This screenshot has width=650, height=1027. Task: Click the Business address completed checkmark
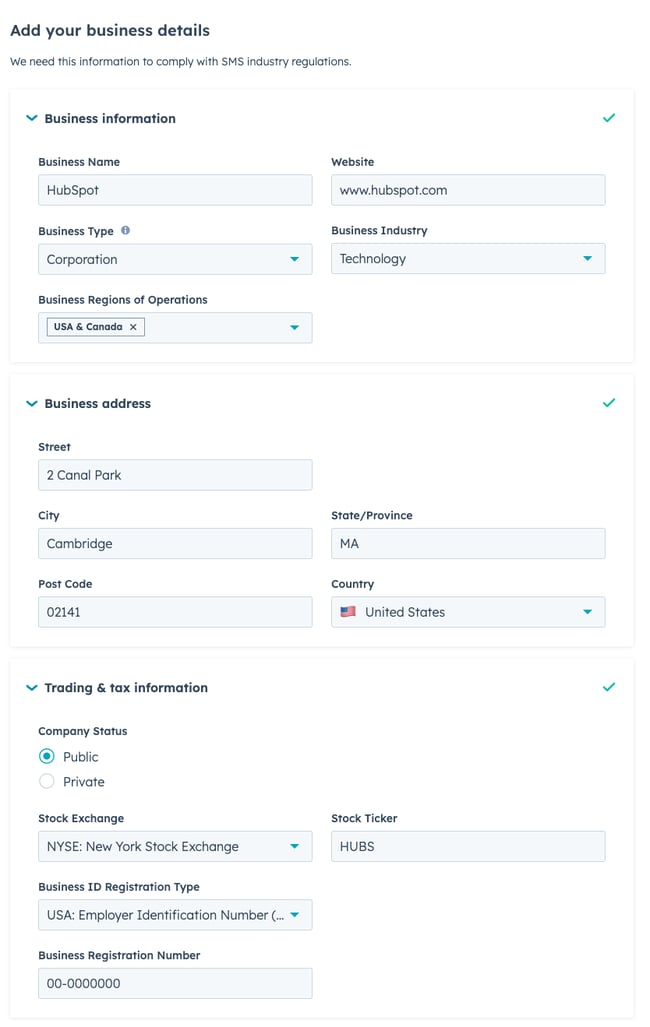point(609,403)
